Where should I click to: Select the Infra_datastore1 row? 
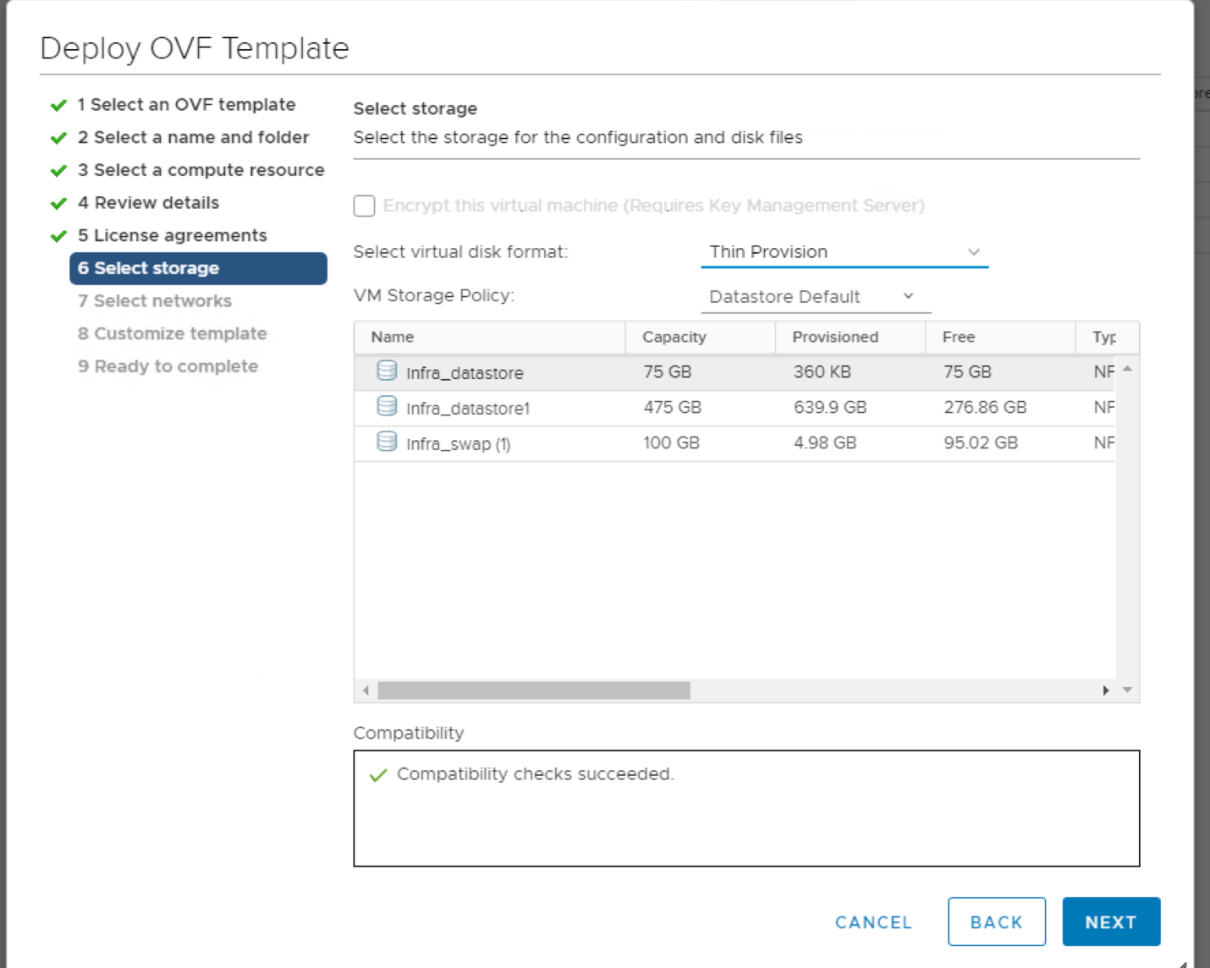pos(700,408)
